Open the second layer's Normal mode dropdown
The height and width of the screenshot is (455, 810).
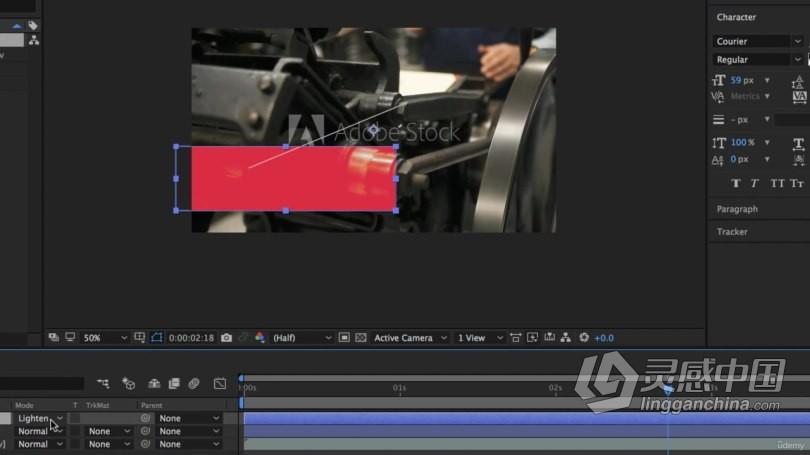[40, 431]
